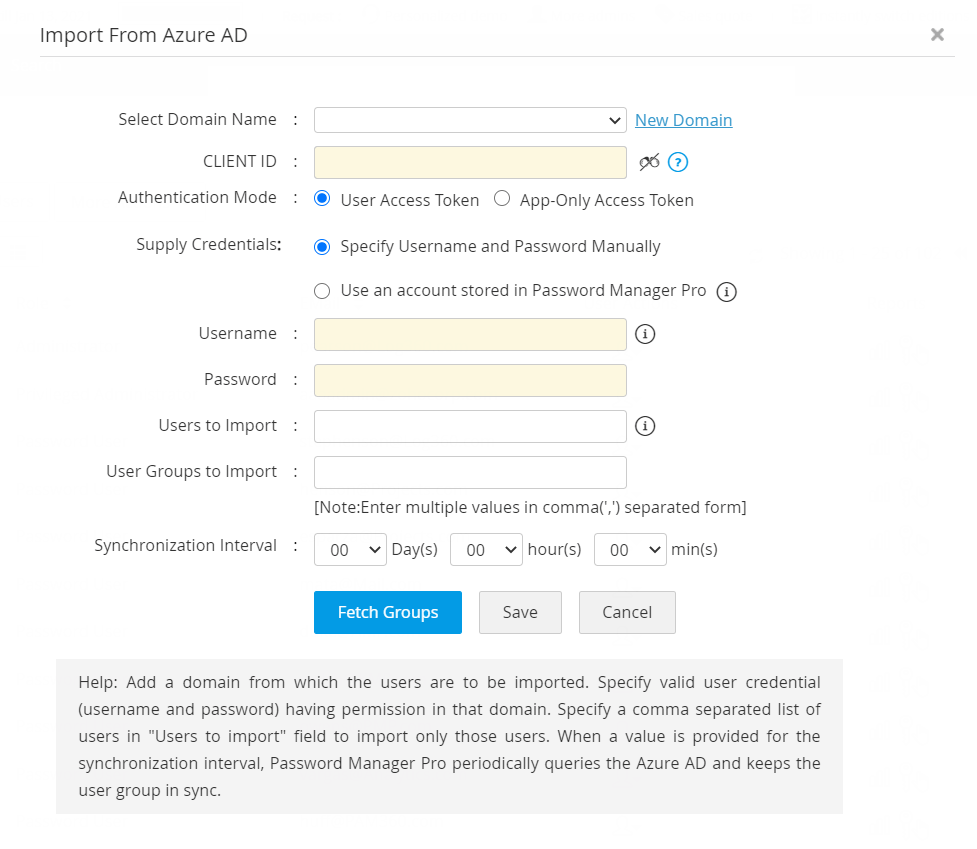Click the hide/show Client ID eye icon
977x849 pixels.
(650, 162)
